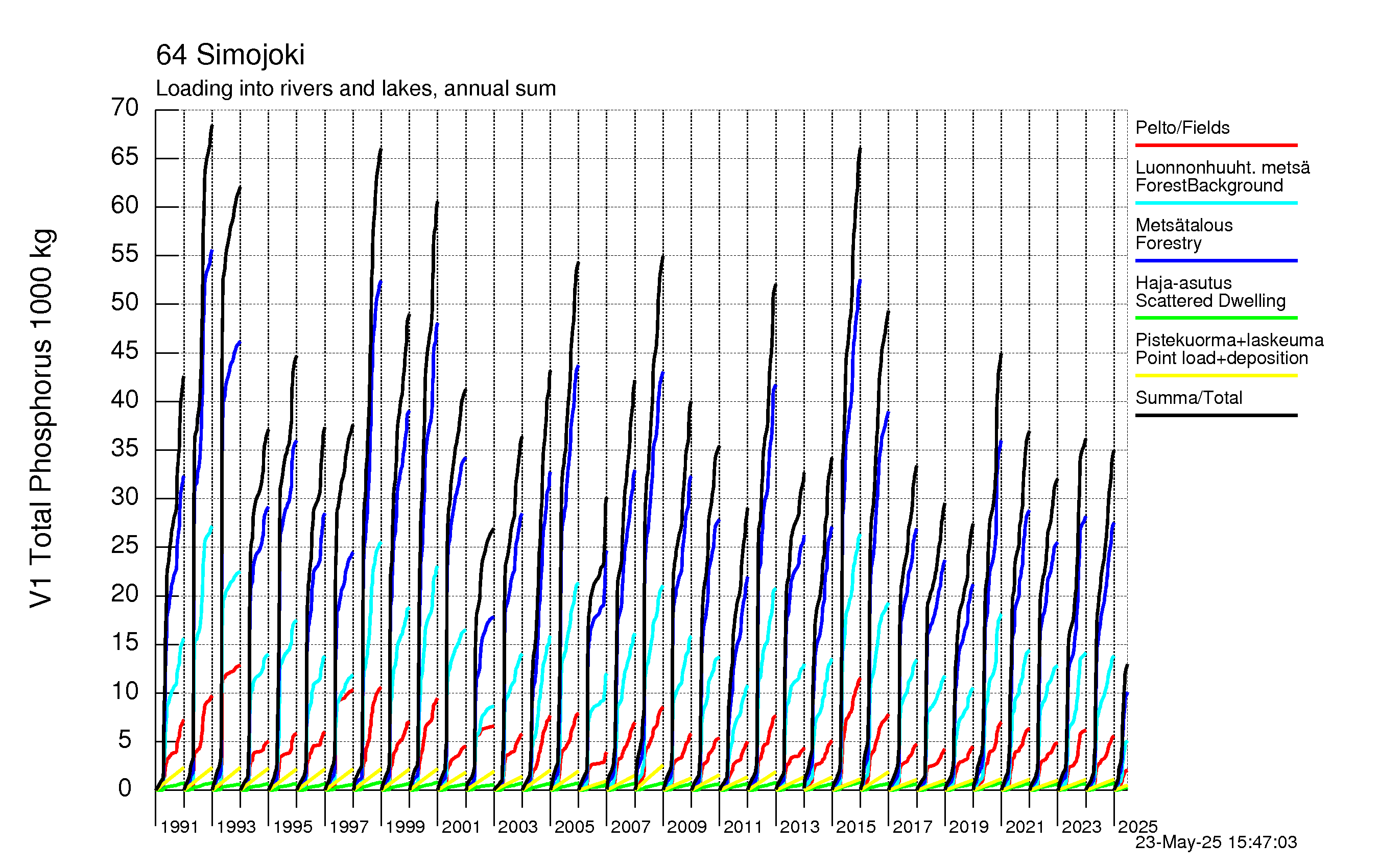Click the y-axis value 40
Viewport: 1379px width, 868px height.
click(x=125, y=400)
